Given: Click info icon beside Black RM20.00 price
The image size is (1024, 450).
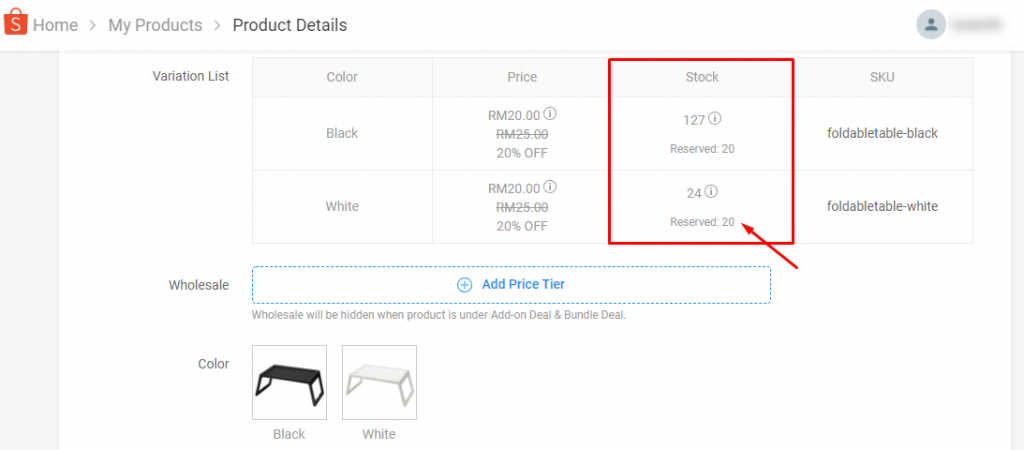Looking at the screenshot, I should 551,114.
